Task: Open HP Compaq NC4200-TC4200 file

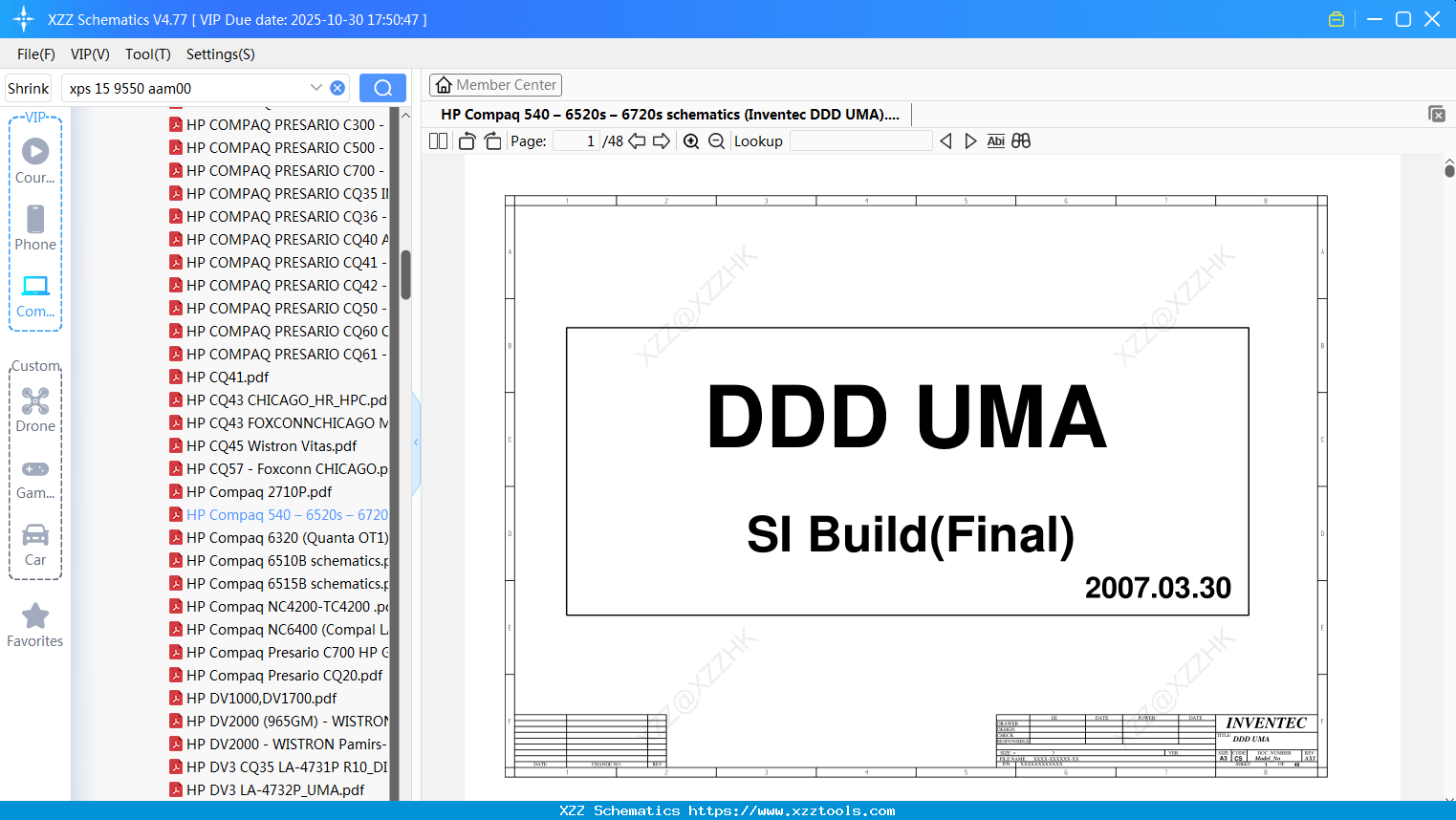Action: pyautogui.click(x=278, y=606)
